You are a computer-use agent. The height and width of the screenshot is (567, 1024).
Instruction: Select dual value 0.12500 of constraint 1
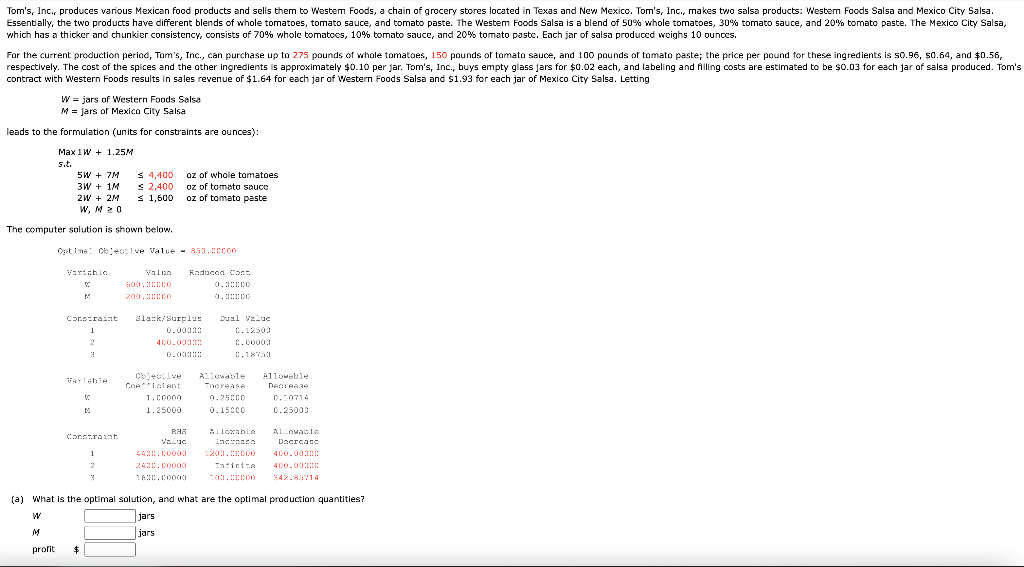253,331
